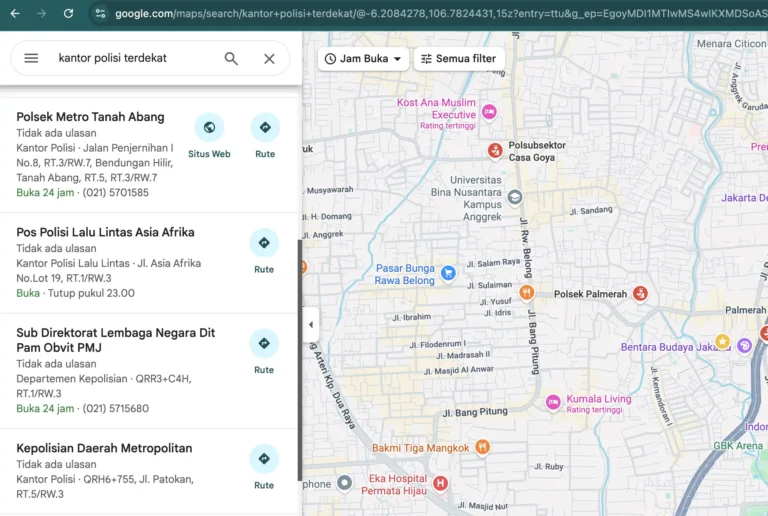768x516 pixels.
Task: Get Rute to Sub Direktorat Lembaga Negara
Action: tap(264, 351)
